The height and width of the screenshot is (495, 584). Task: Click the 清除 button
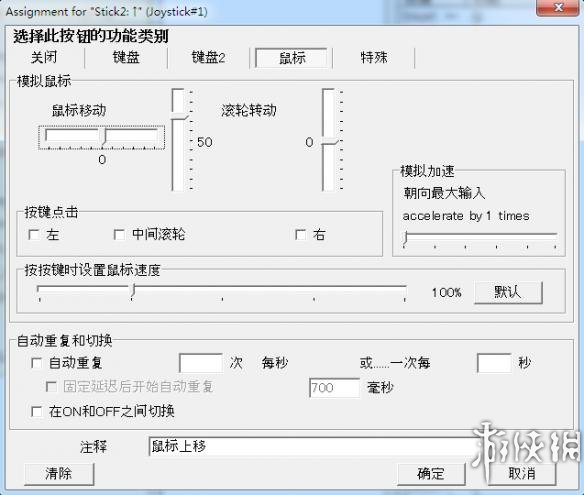point(59,474)
